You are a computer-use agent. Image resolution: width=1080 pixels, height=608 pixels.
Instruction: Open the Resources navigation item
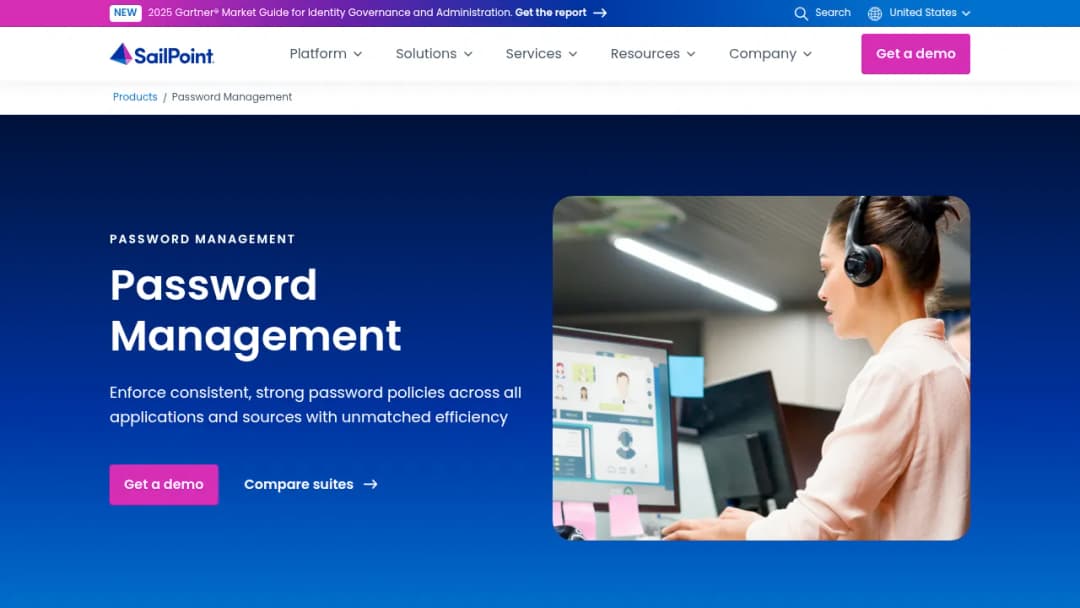653,54
